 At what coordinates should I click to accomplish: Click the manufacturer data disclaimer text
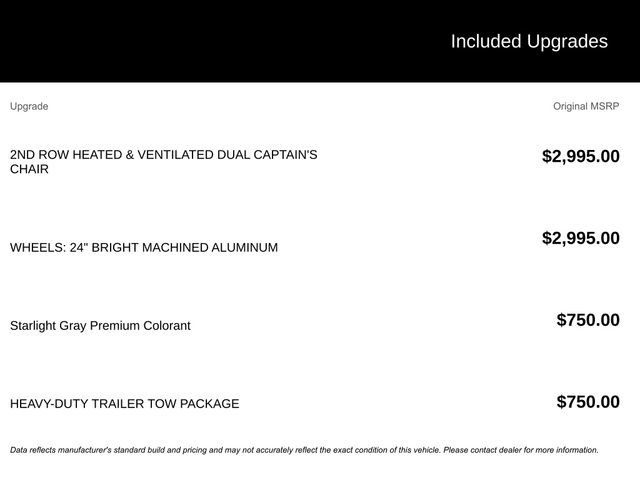304,450
